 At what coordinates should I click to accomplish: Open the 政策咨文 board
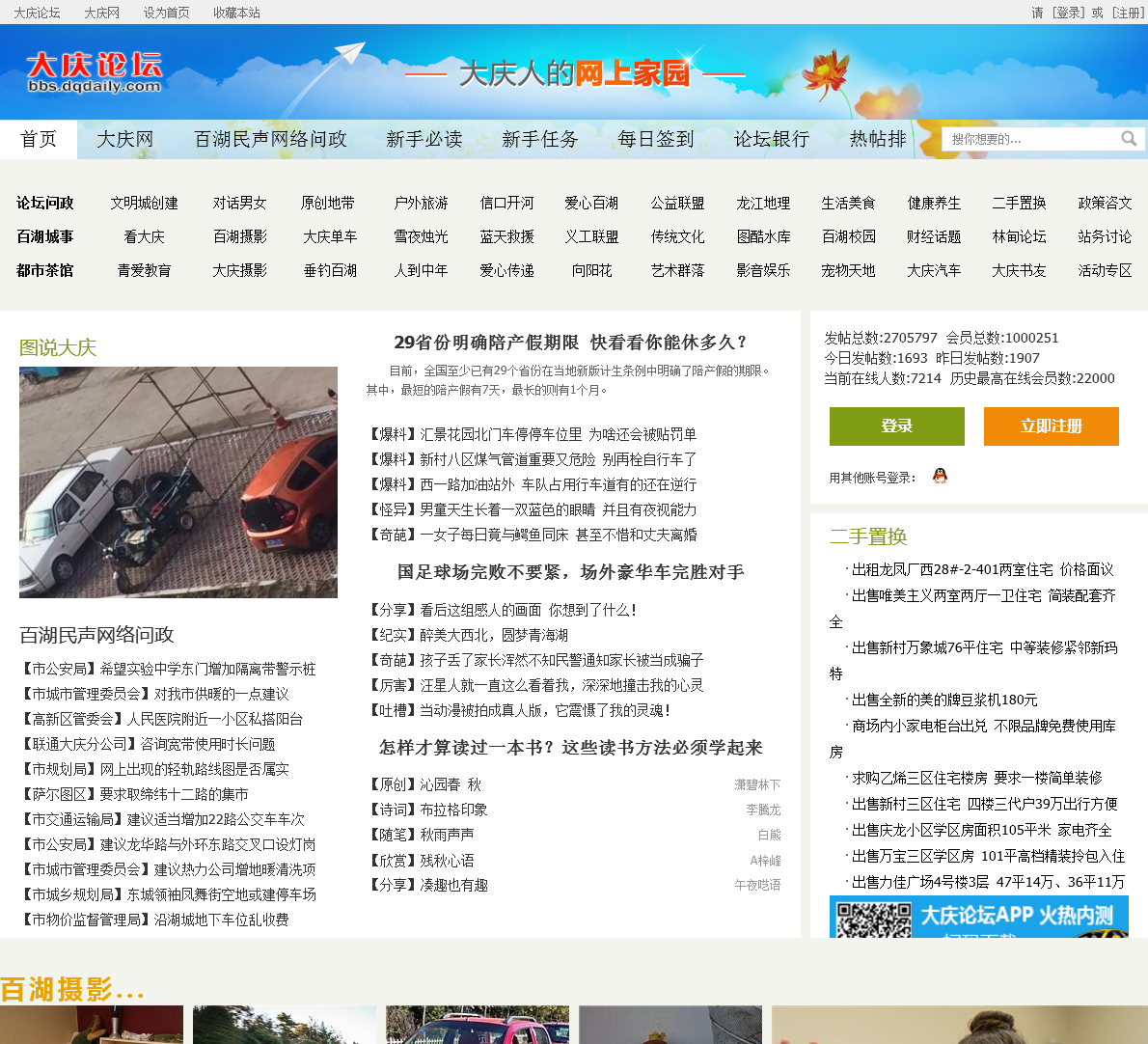[x=1105, y=203]
